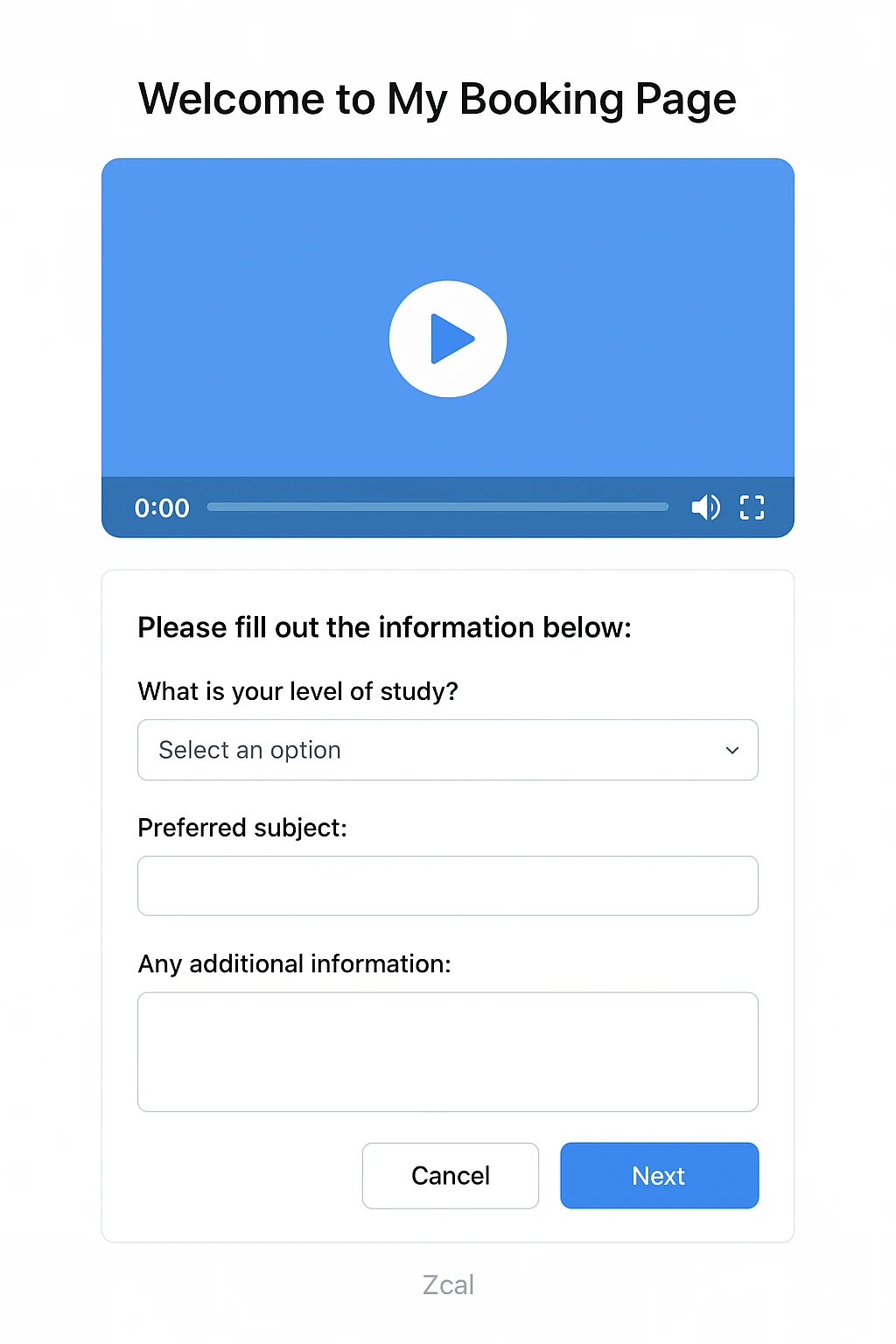896x1344 pixels.
Task: Open the level of study dropdown
Action: (448, 750)
